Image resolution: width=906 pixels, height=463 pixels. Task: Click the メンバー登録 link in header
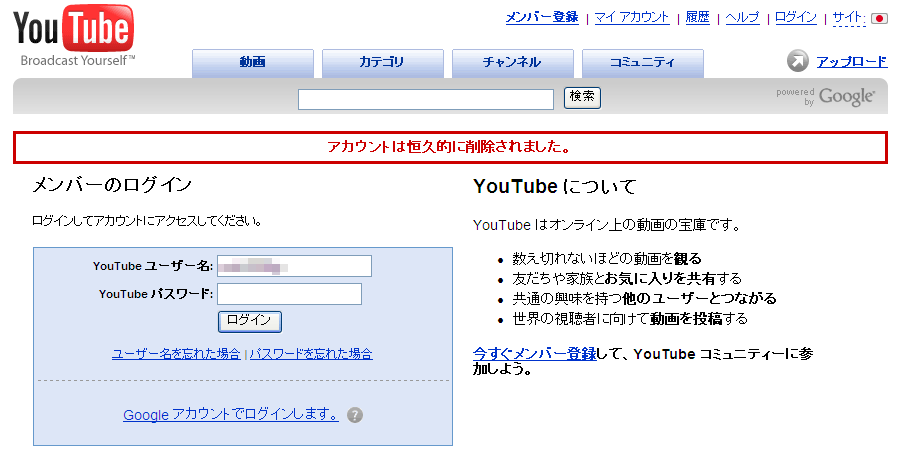pos(542,17)
